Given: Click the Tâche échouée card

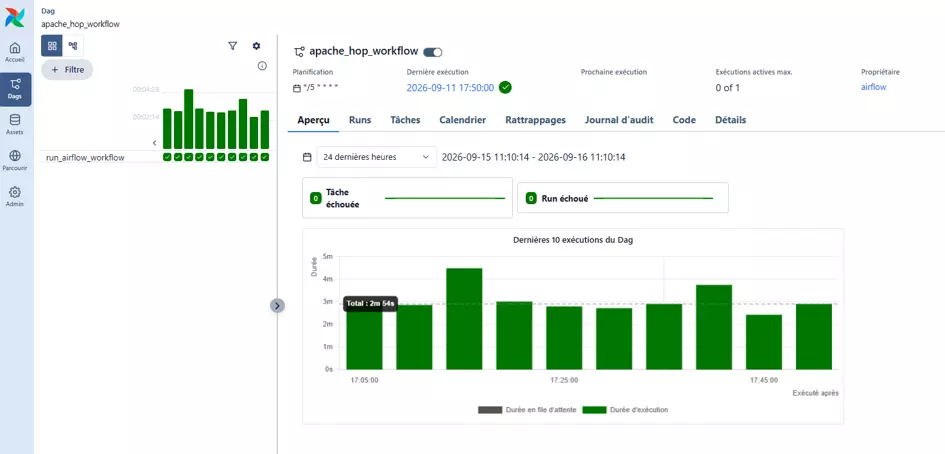Looking at the screenshot, I should pyautogui.click(x=407, y=198).
